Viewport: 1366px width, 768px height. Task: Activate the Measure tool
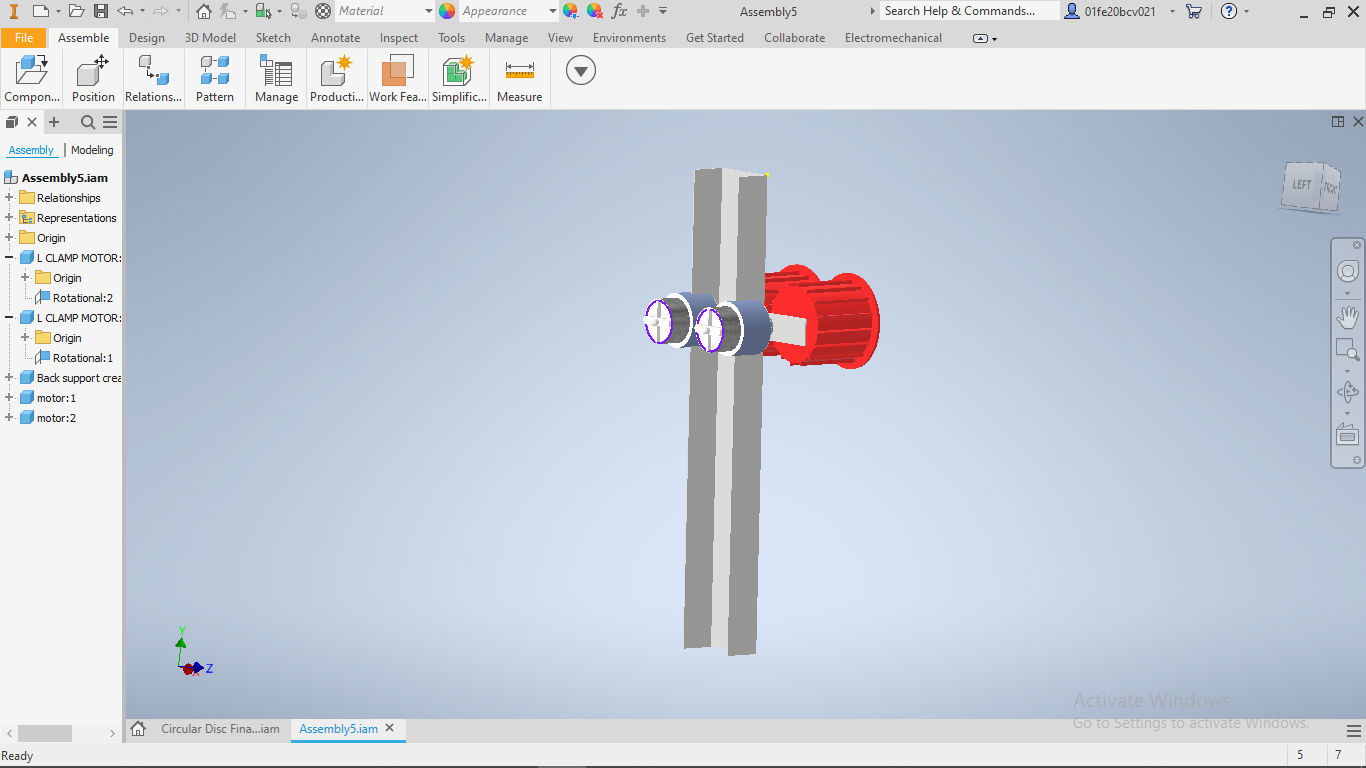[520, 79]
